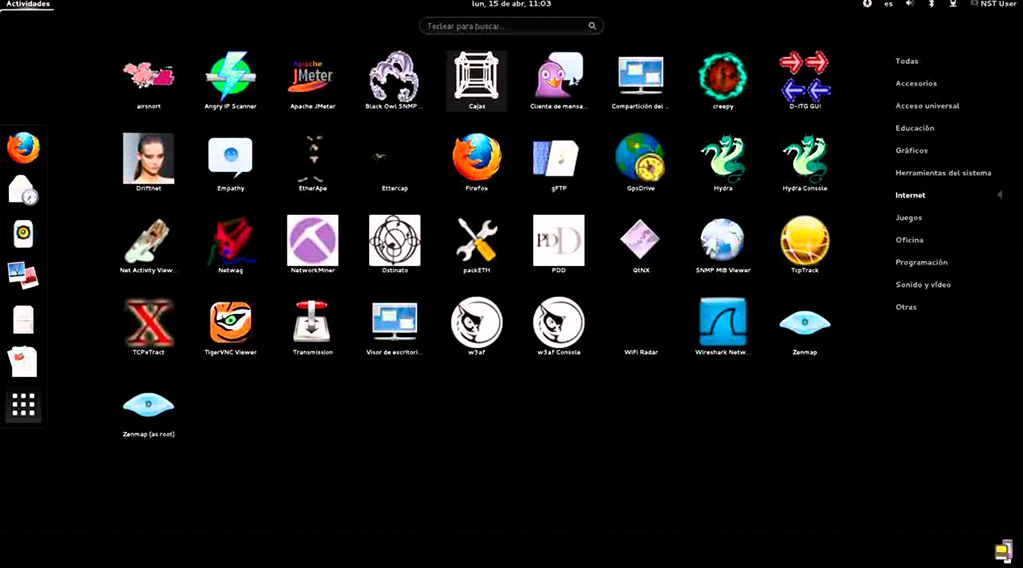Select the Todas category
This screenshot has height=568, width=1023.
pyautogui.click(x=907, y=61)
